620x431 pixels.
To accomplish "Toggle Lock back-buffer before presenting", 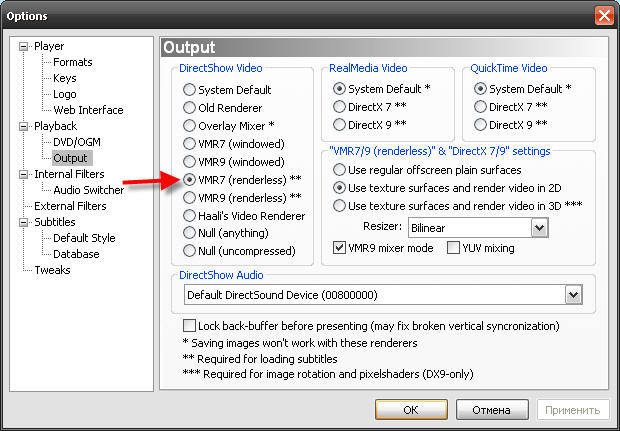I will [x=190, y=326].
